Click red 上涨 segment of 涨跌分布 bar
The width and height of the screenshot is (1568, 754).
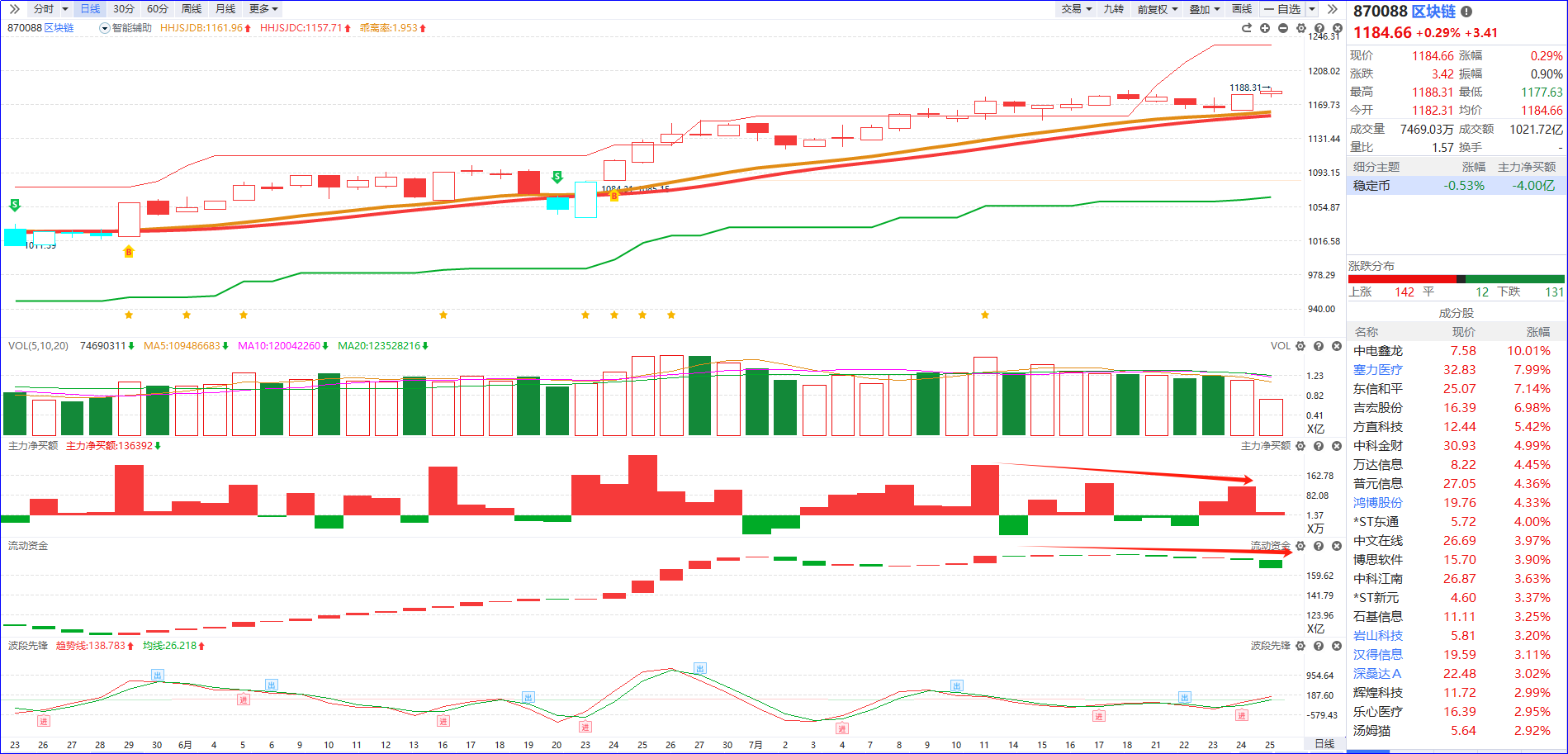click(x=1402, y=279)
